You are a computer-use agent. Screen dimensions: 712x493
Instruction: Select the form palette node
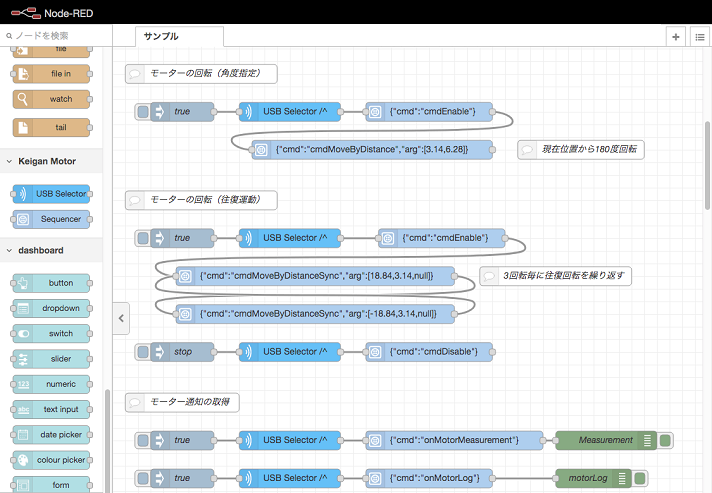click(51, 484)
